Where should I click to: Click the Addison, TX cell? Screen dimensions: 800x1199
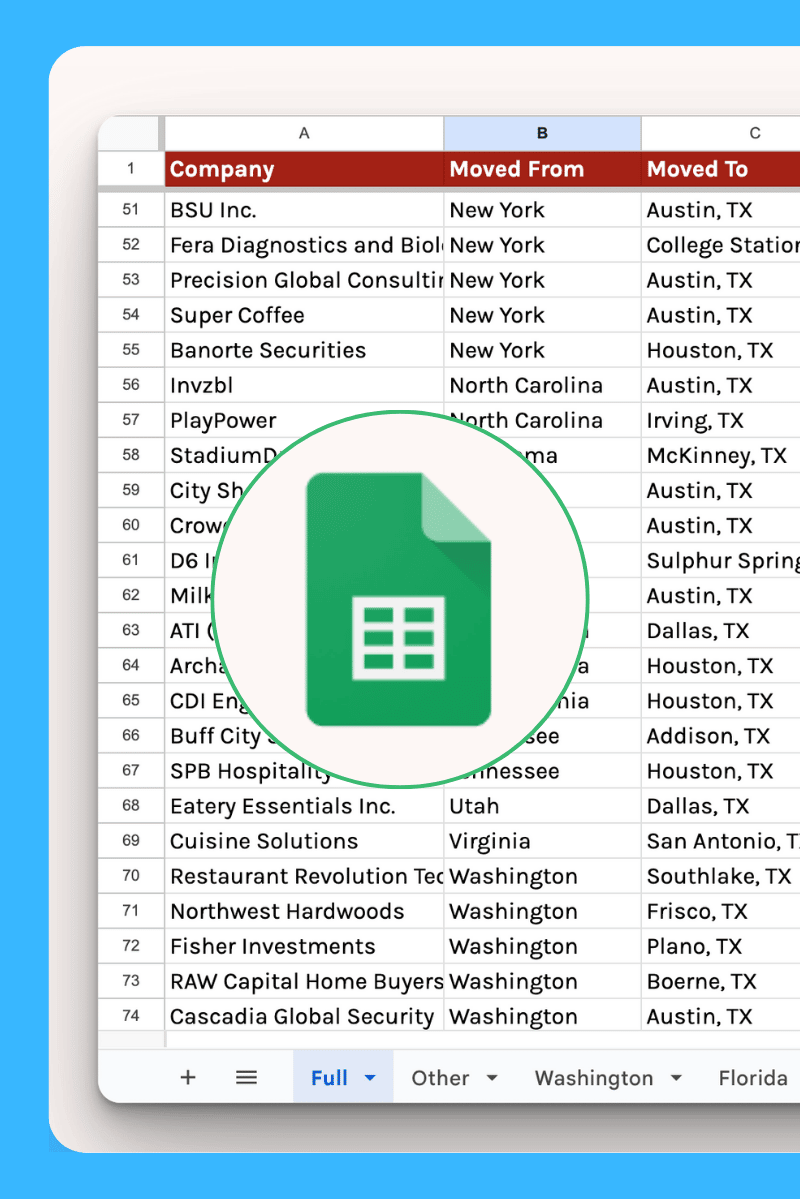click(721, 736)
